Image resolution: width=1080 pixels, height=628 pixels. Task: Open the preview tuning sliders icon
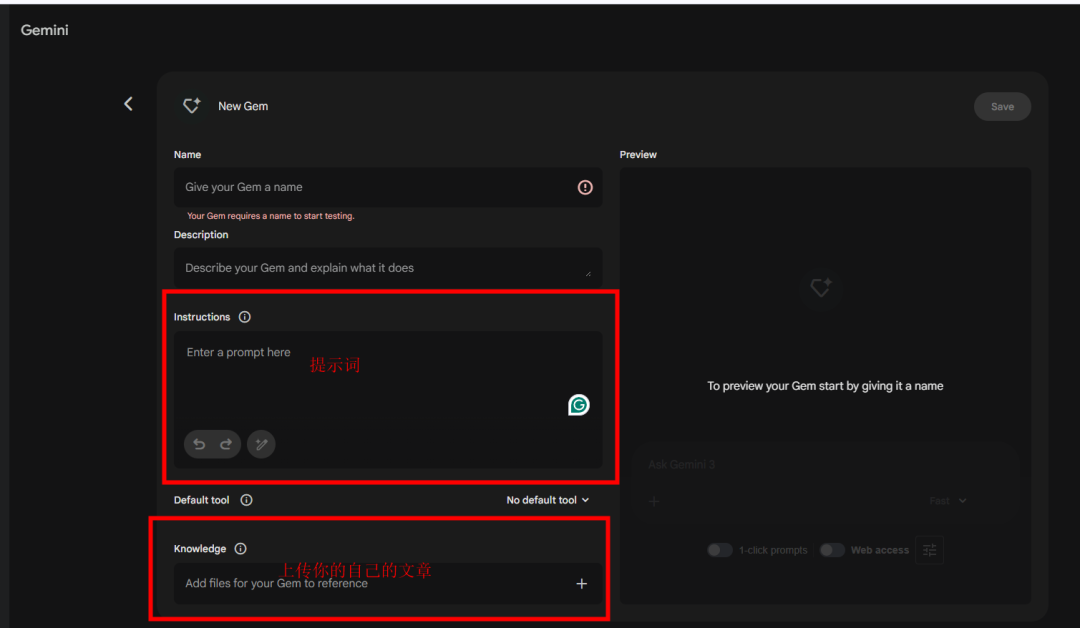tap(929, 550)
